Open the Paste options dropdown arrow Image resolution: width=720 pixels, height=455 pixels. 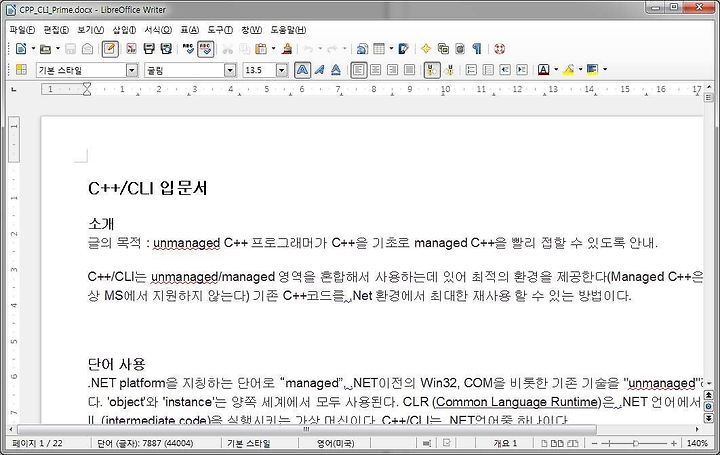pyautogui.click(x=273, y=49)
